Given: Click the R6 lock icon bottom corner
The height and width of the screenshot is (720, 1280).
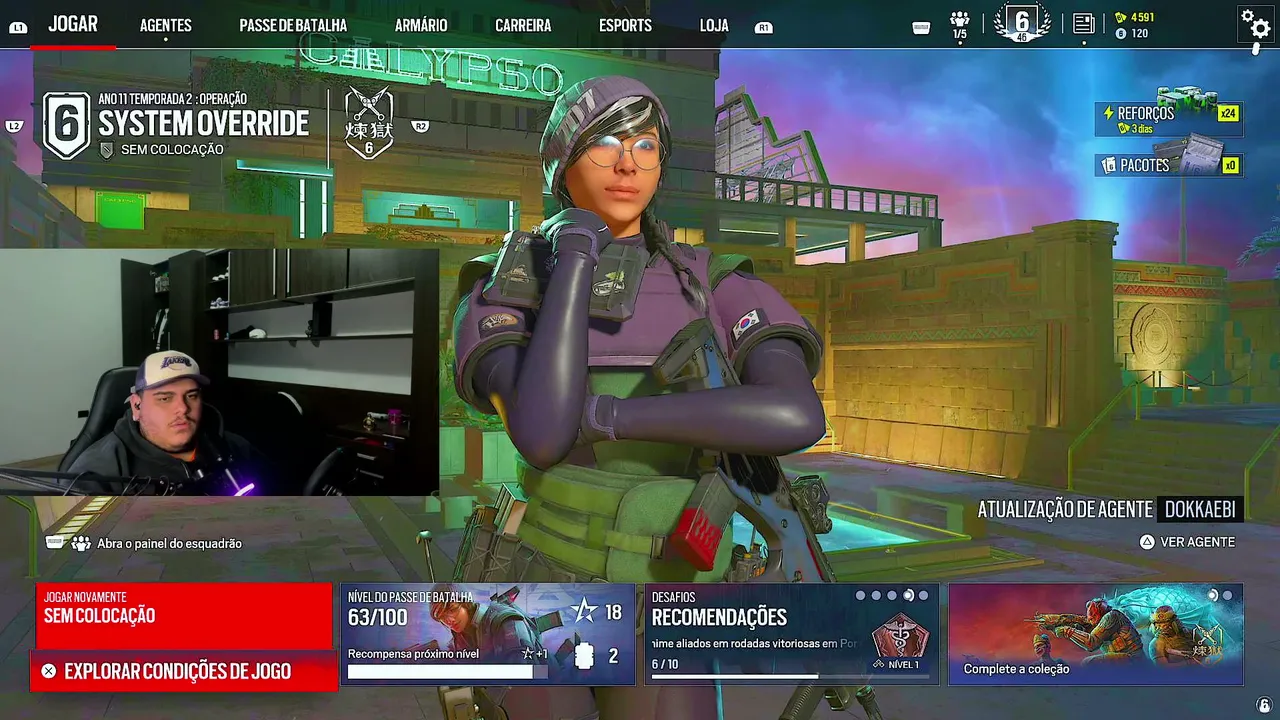Looking at the screenshot, I should (x=1264, y=706).
